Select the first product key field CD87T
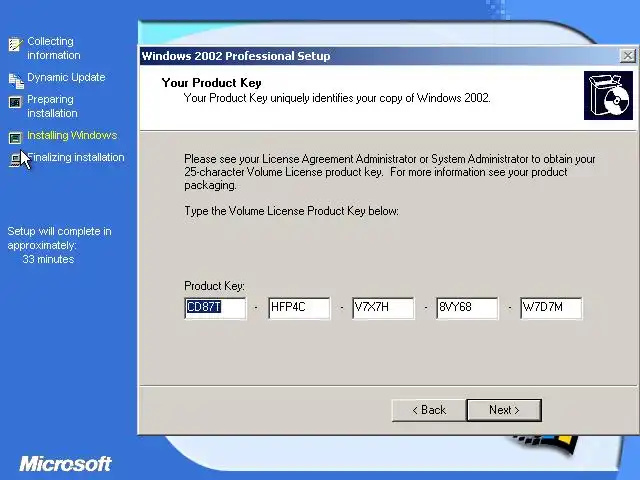 (215, 308)
